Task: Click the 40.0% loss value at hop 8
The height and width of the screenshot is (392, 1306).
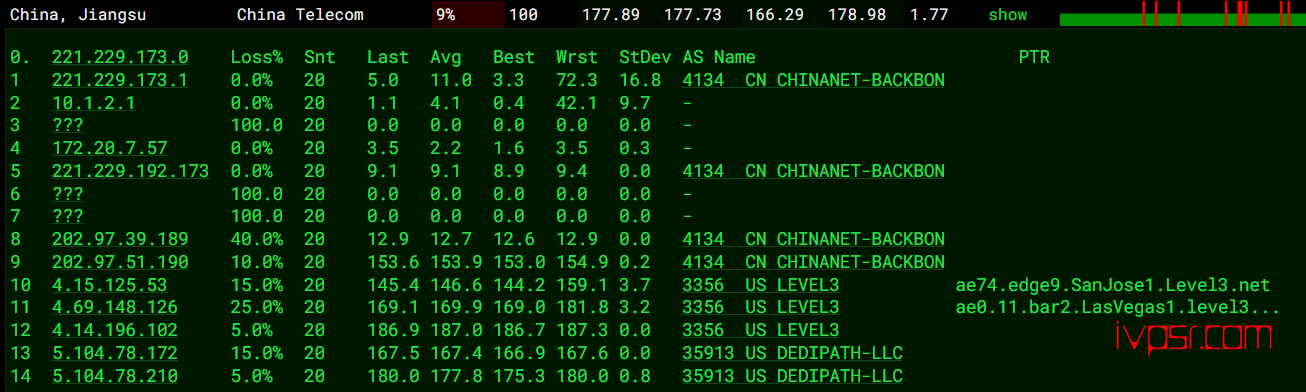Action: 256,240
